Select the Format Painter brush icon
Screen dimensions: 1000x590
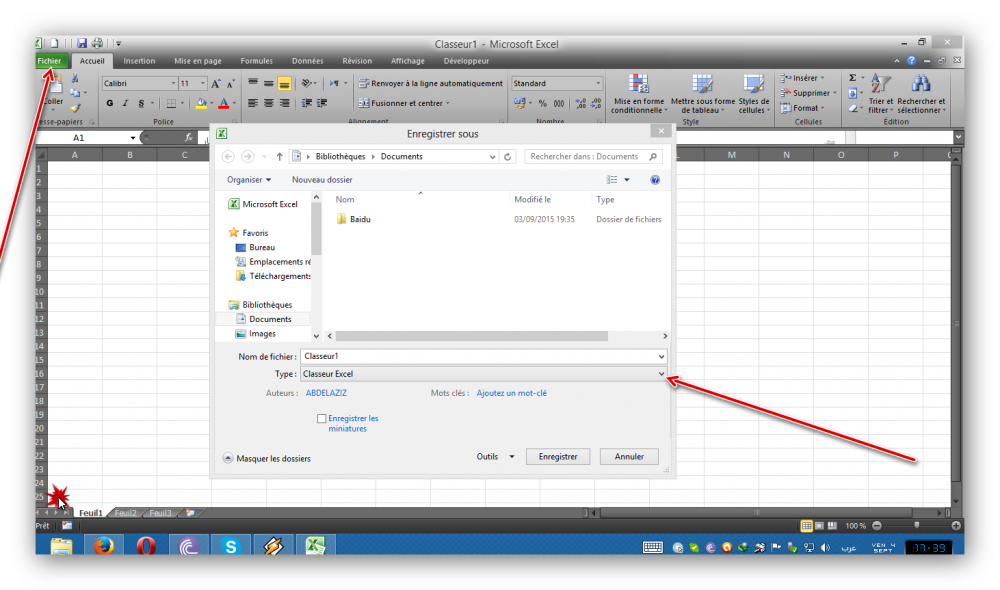pyautogui.click(x=75, y=108)
